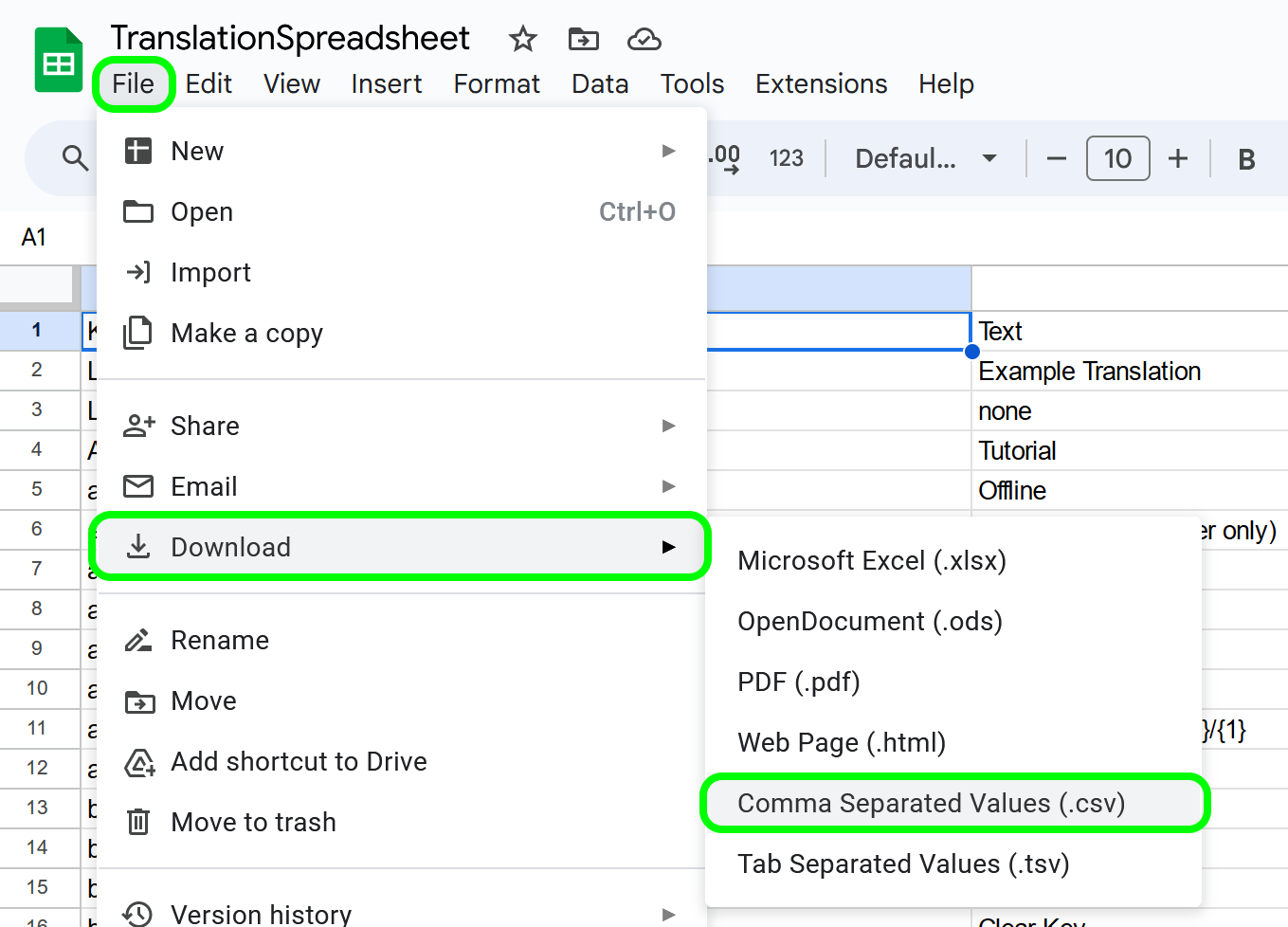
Task: Decrease font size with minus button
Action: [x=1056, y=158]
